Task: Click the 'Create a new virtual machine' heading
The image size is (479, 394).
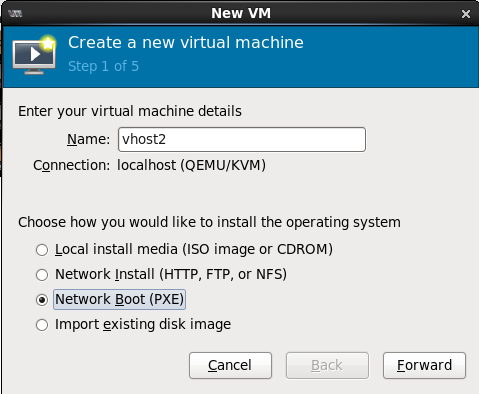Action: click(186, 42)
